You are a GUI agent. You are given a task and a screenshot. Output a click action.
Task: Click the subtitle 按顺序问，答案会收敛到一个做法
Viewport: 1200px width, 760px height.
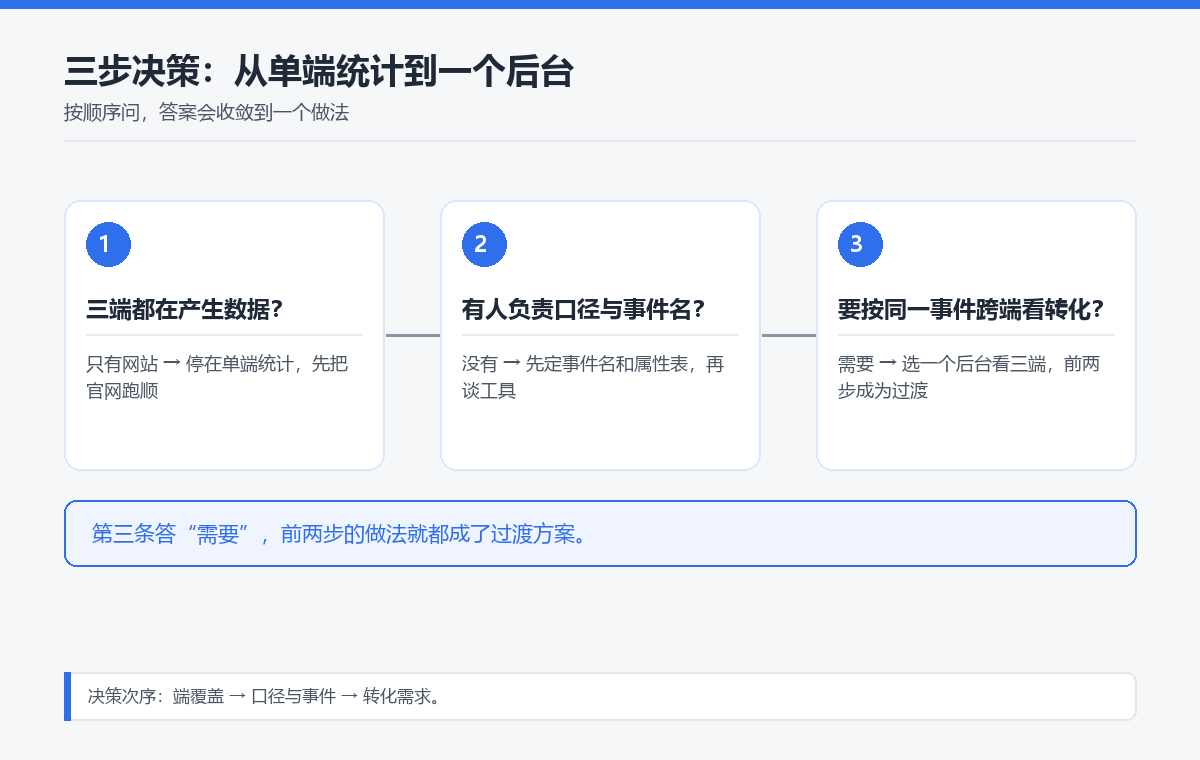(206, 113)
